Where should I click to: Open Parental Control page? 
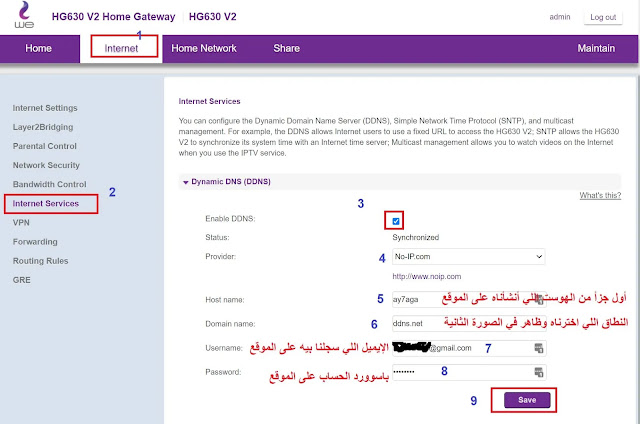(x=44, y=146)
